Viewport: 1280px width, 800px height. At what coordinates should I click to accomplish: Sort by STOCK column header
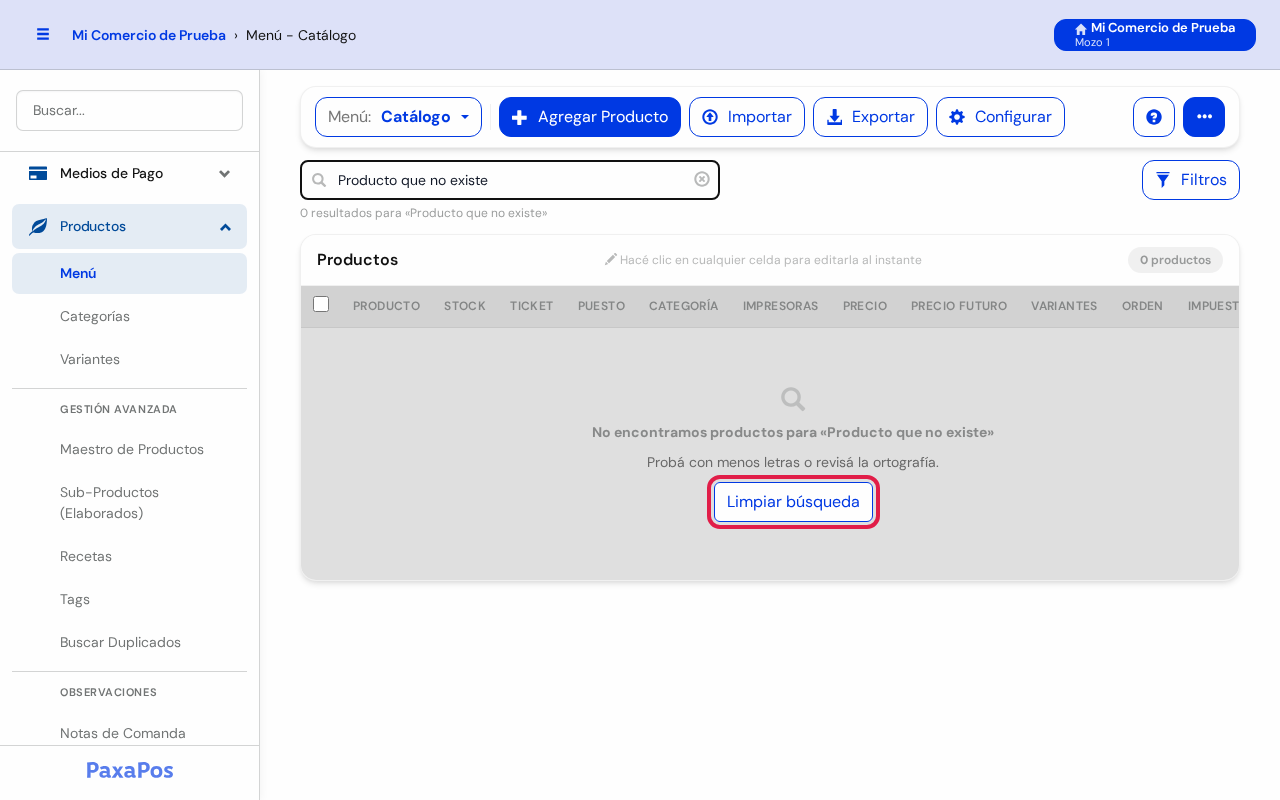[465, 306]
